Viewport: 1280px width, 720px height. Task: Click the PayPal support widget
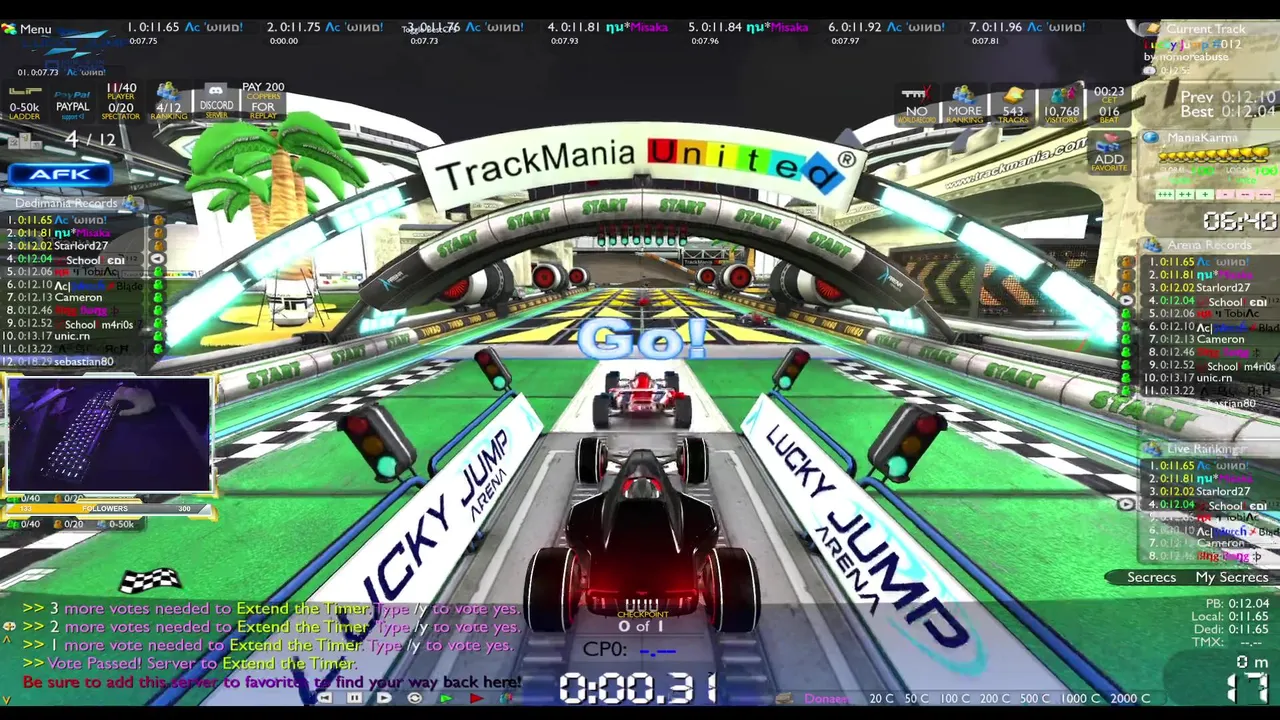pyautogui.click(x=72, y=101)
